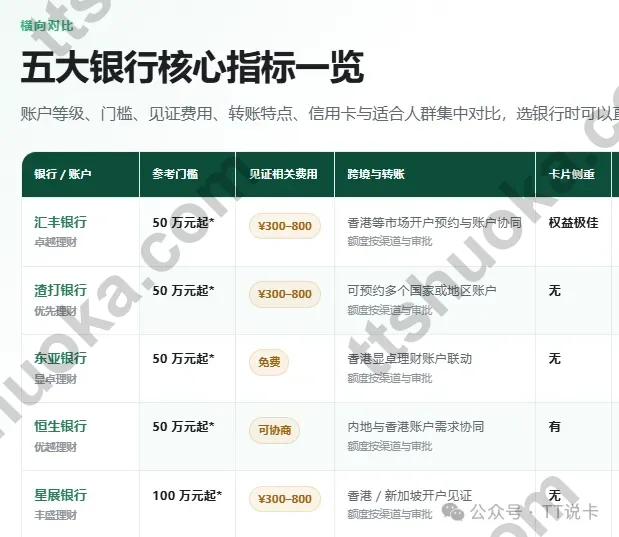Open the 渣打银行 bank name
The width and height of the screenshot is (619, 537).
[60, 290]
